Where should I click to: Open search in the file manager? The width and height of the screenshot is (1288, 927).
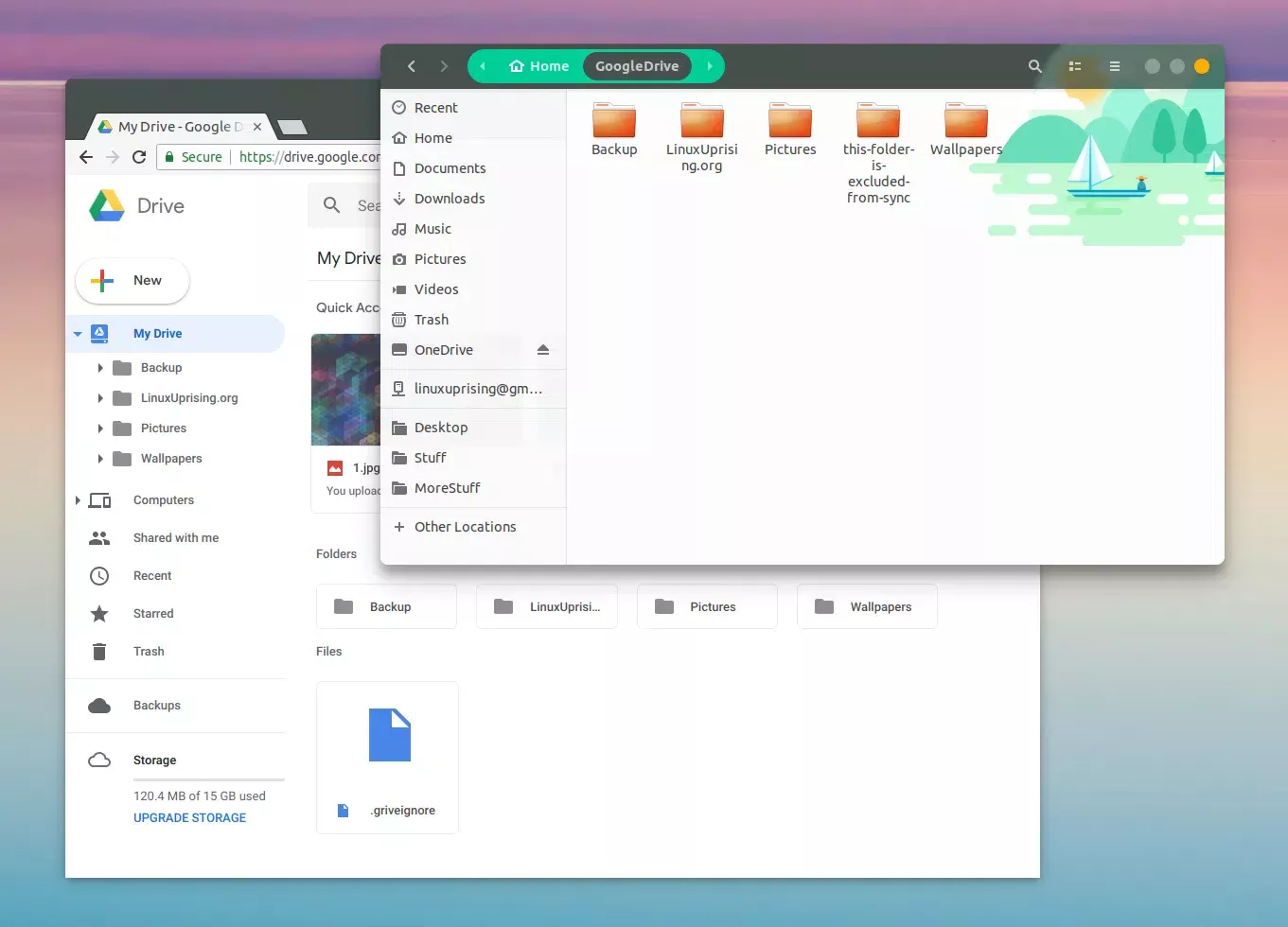point(1033,66)
